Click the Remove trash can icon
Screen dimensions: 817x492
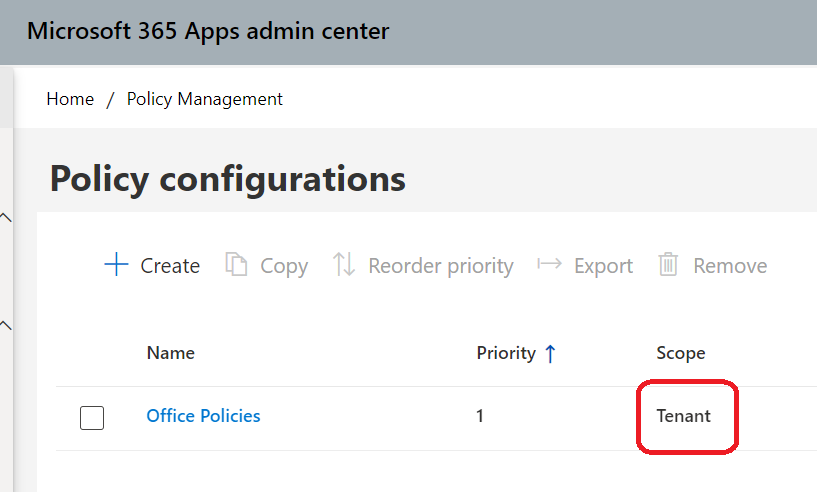coord(668,265)
